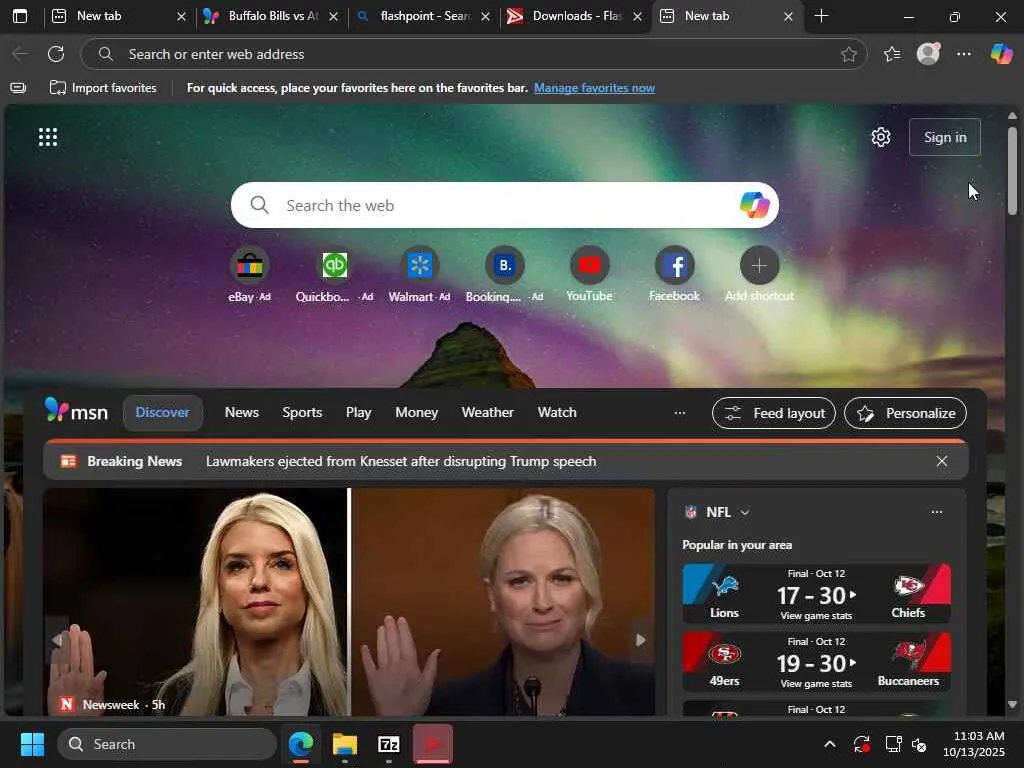Select the Weather feed tab

pos(487,413)
